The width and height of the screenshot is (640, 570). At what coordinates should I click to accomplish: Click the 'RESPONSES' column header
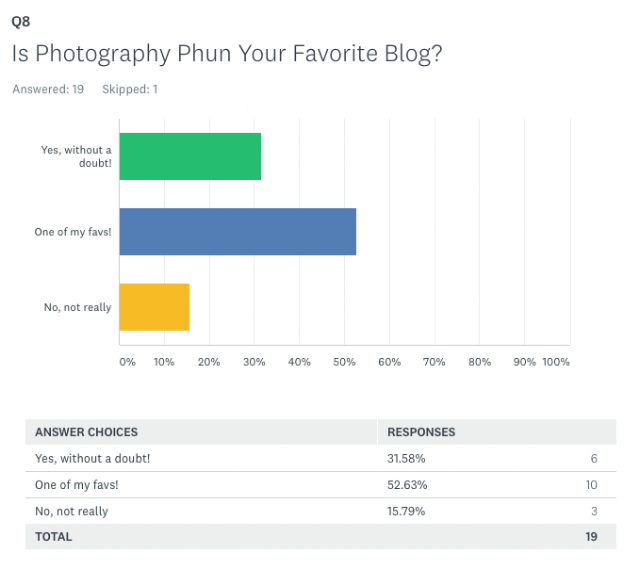tap(421, 432)
